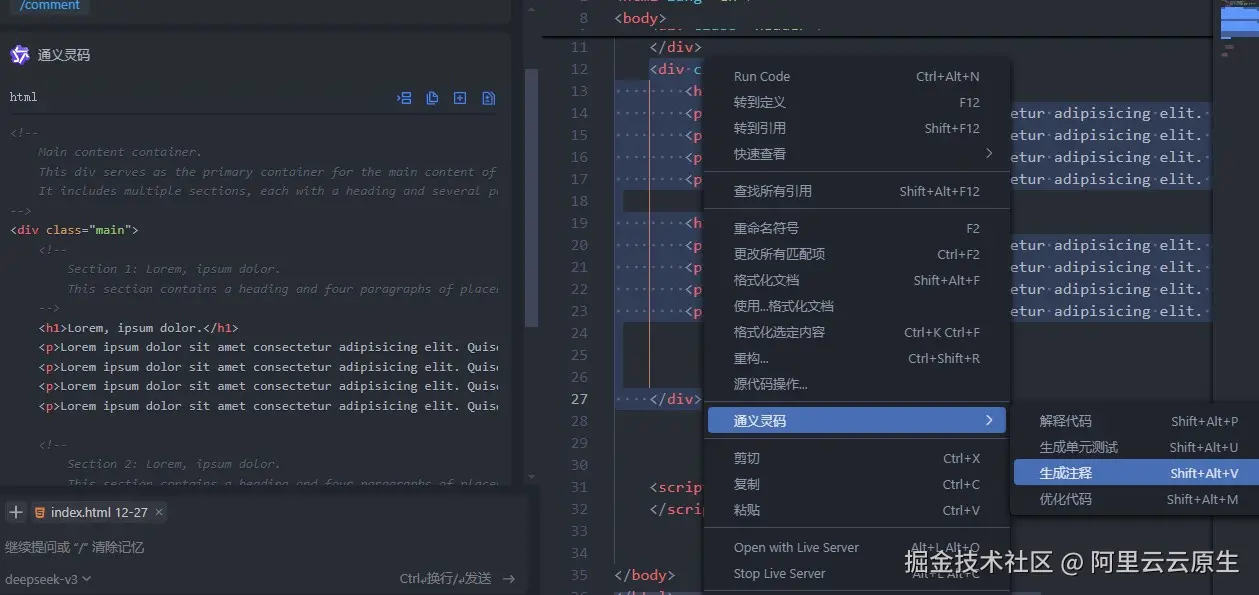Click the Ctrl换行/发送 hint text
The image size is (1259, 595).
(446, 578)
